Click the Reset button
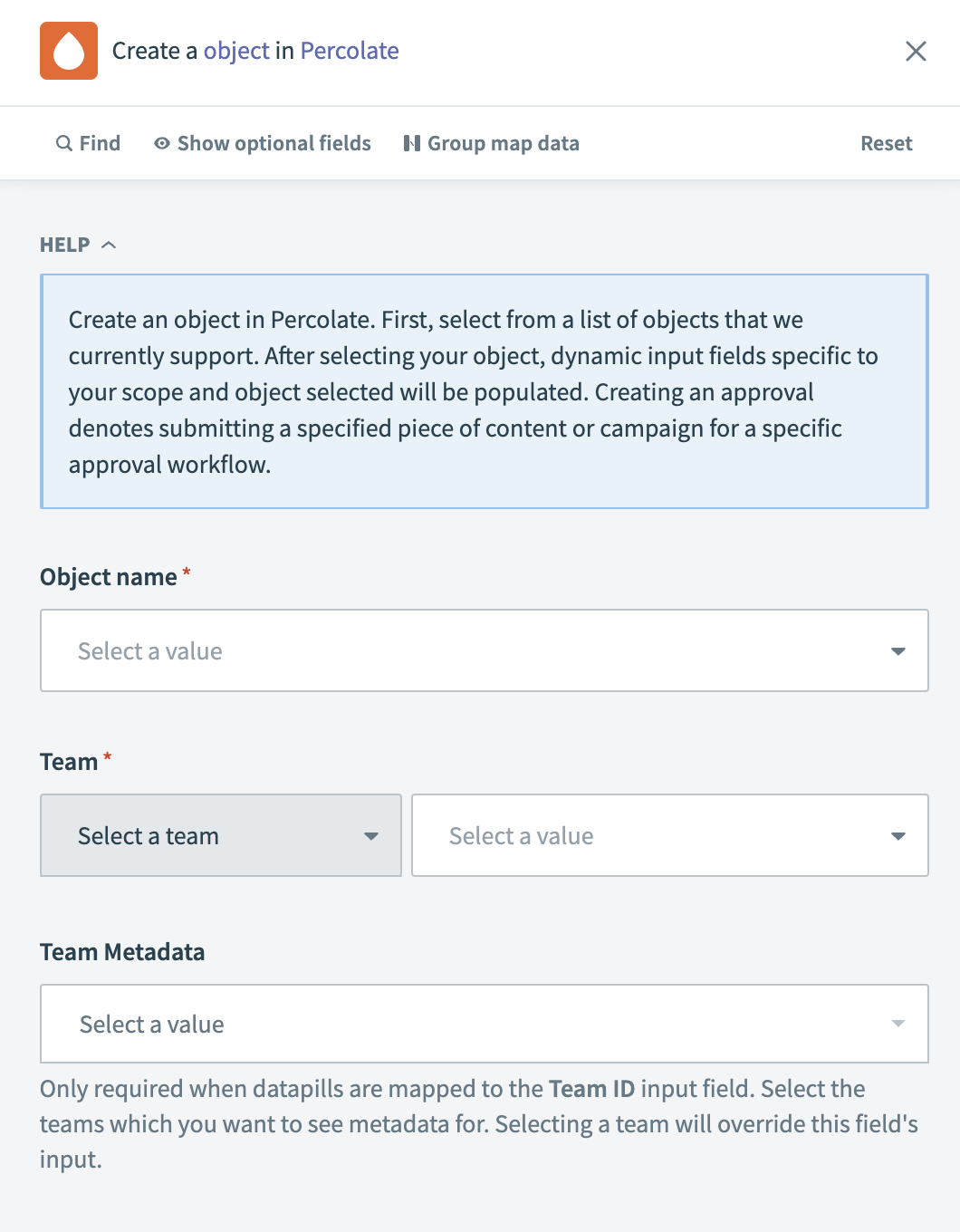The width and height of the screenshot is (960, 1232). pos(886,143)
